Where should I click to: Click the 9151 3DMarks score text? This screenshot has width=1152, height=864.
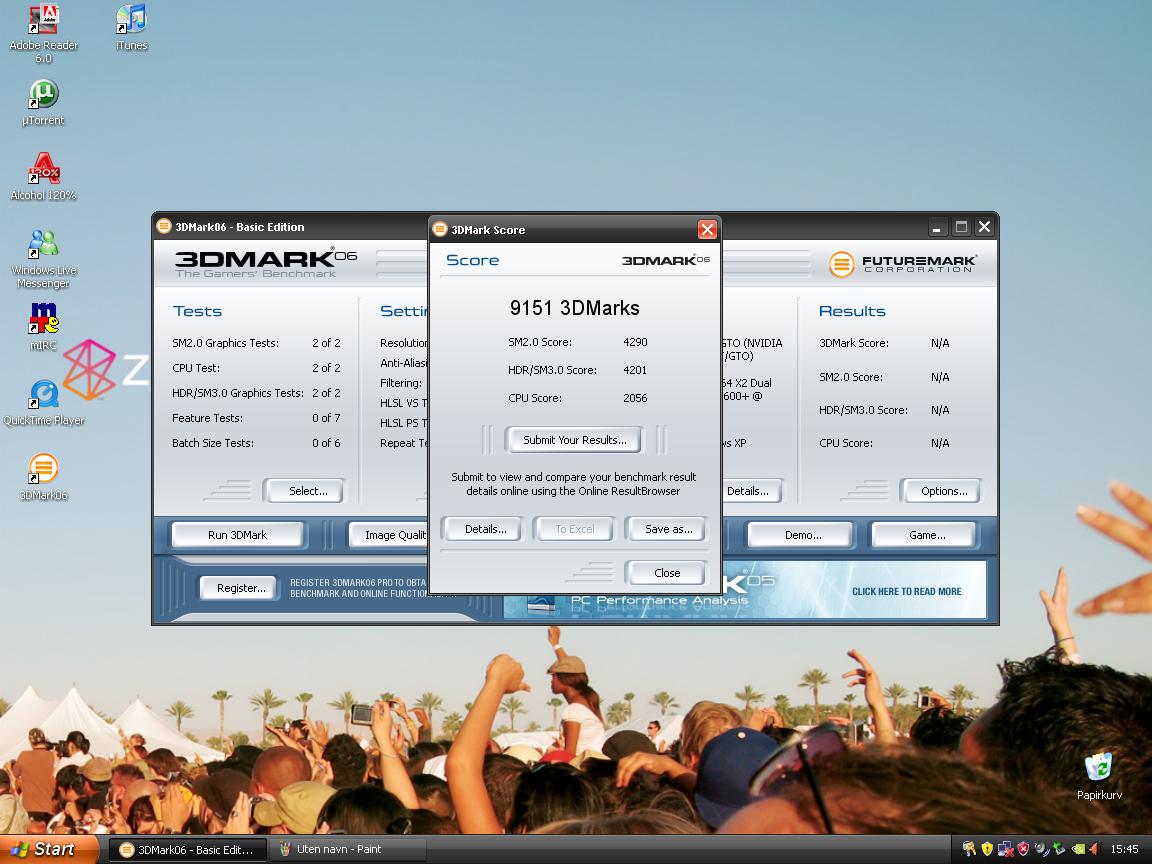pyautogui.click(x=575, y=308)
